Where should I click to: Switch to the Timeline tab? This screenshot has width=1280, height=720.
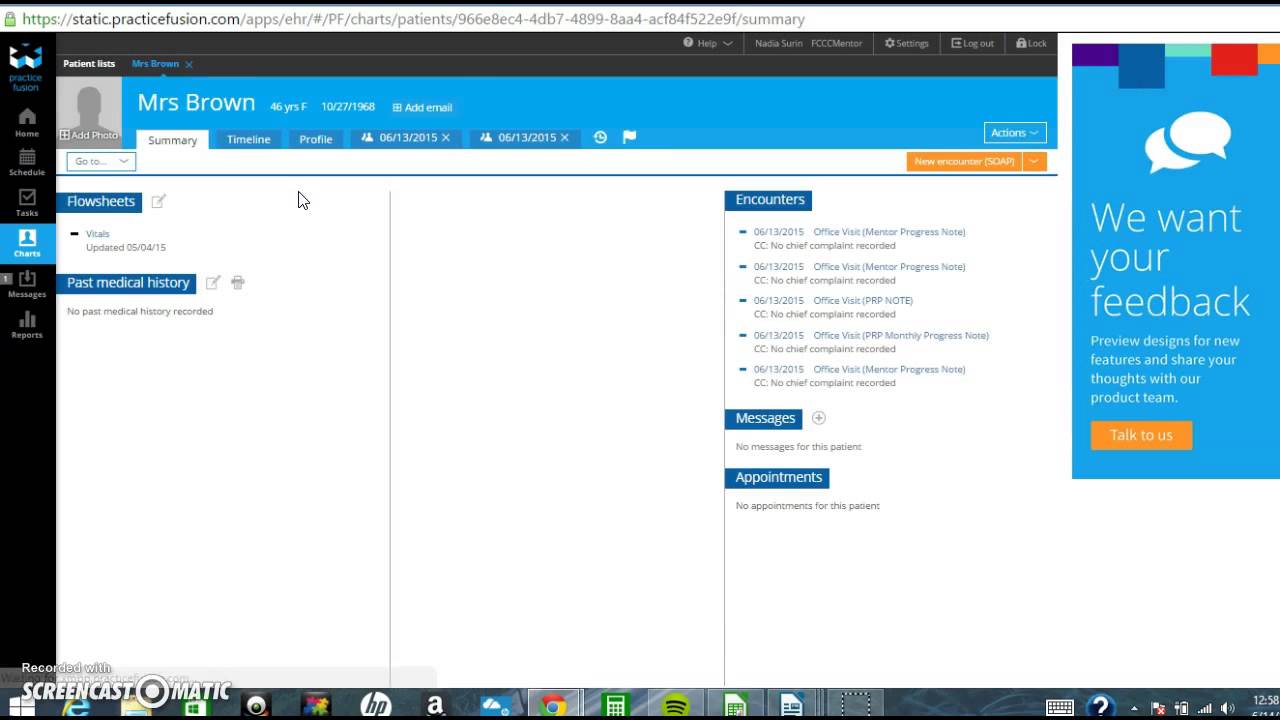click(x=248, y=139)
